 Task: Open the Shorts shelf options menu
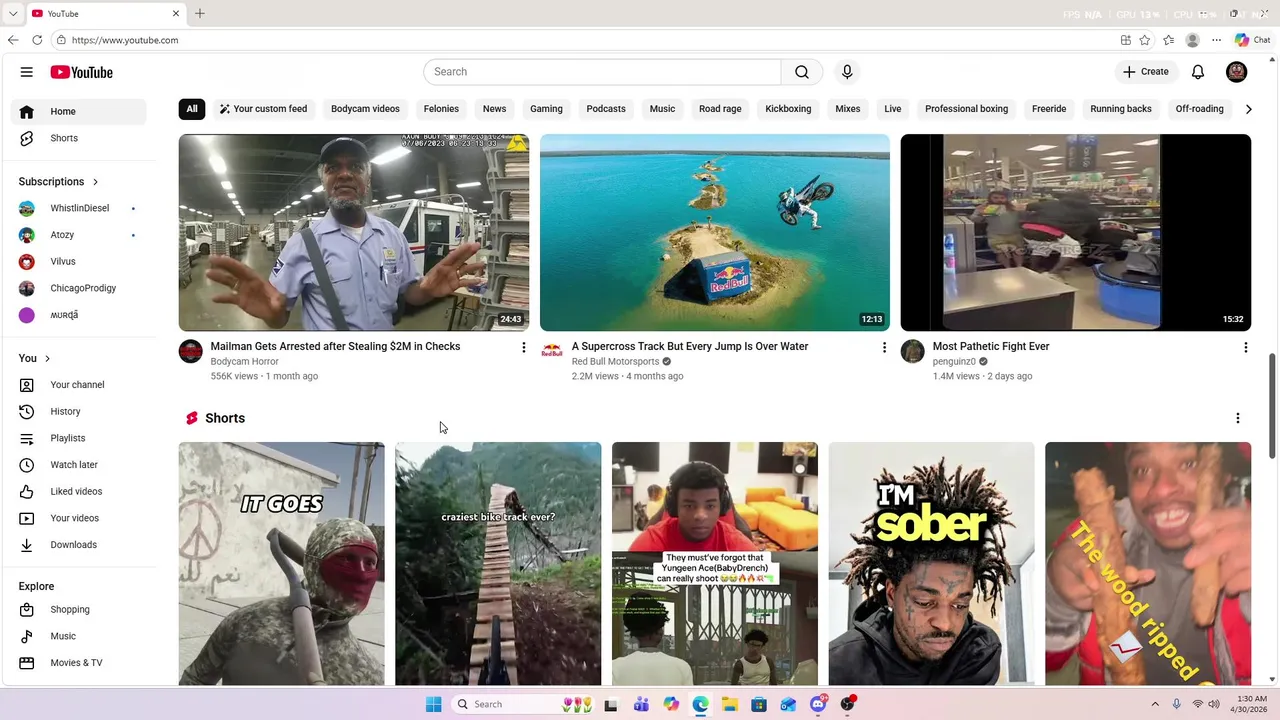(1237, 418)
